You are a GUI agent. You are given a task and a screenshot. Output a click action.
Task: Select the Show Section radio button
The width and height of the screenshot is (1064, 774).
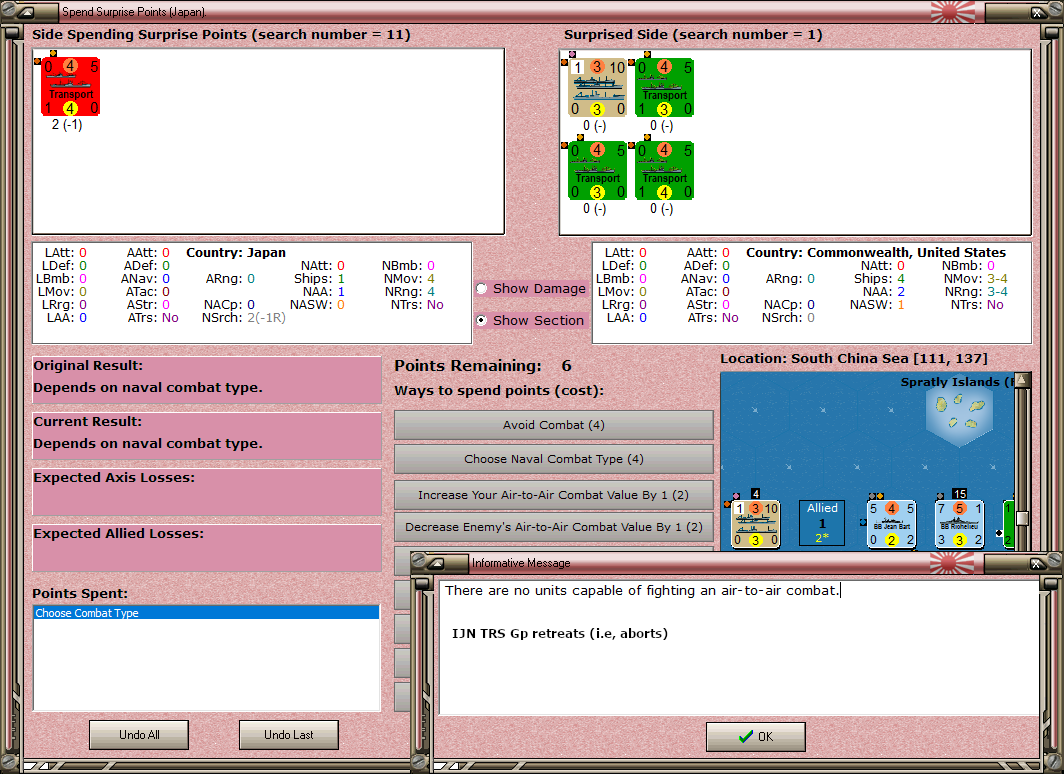pos(482,320)
